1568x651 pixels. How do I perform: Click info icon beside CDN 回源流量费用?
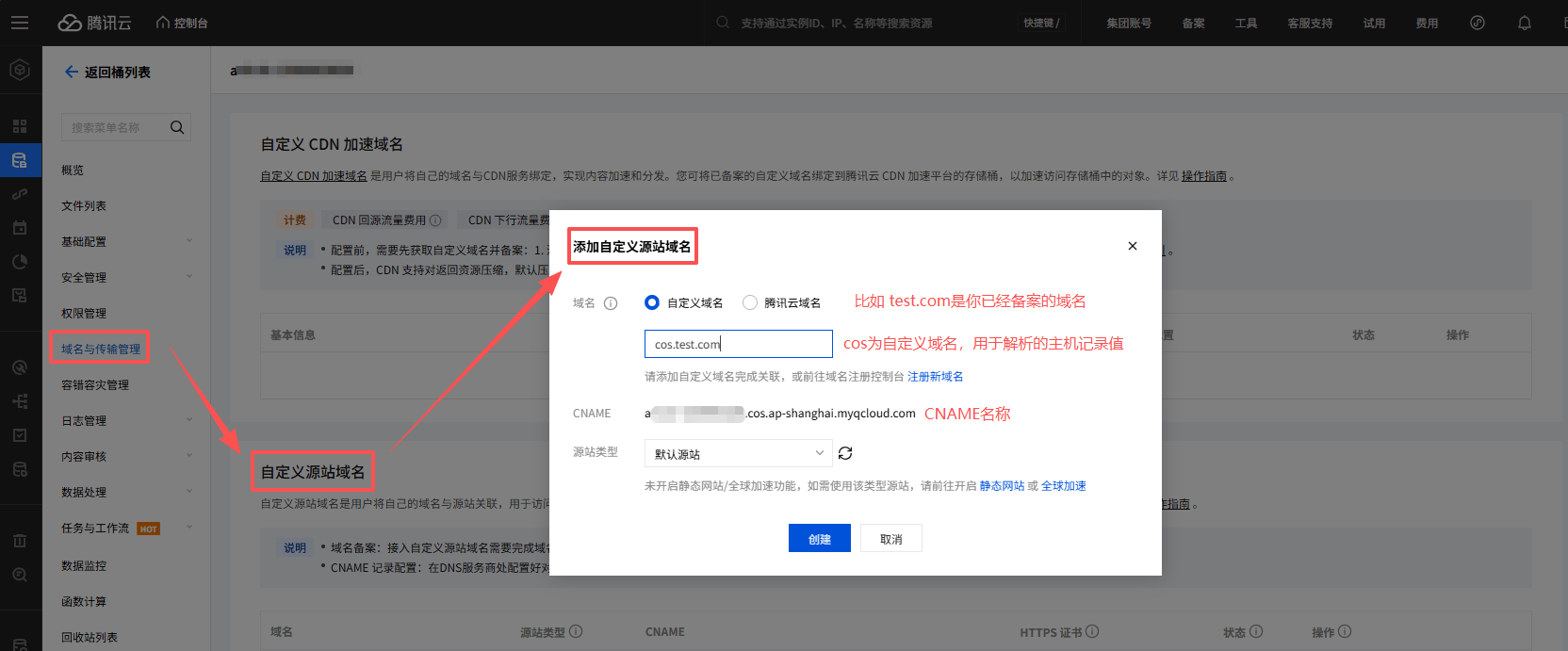pos(435,220)
